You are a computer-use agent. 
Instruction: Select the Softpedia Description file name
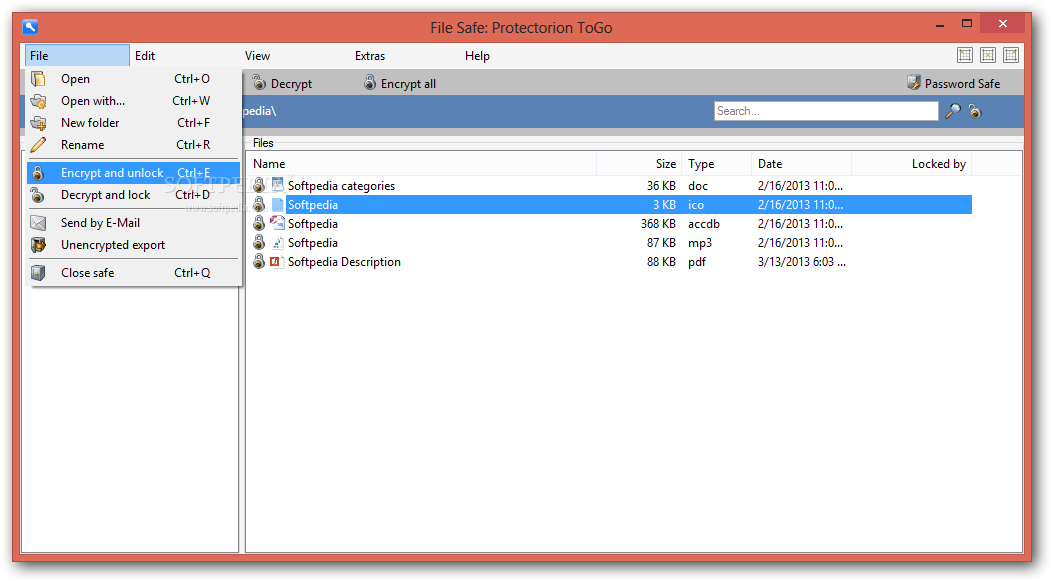(x=344, y=262)
